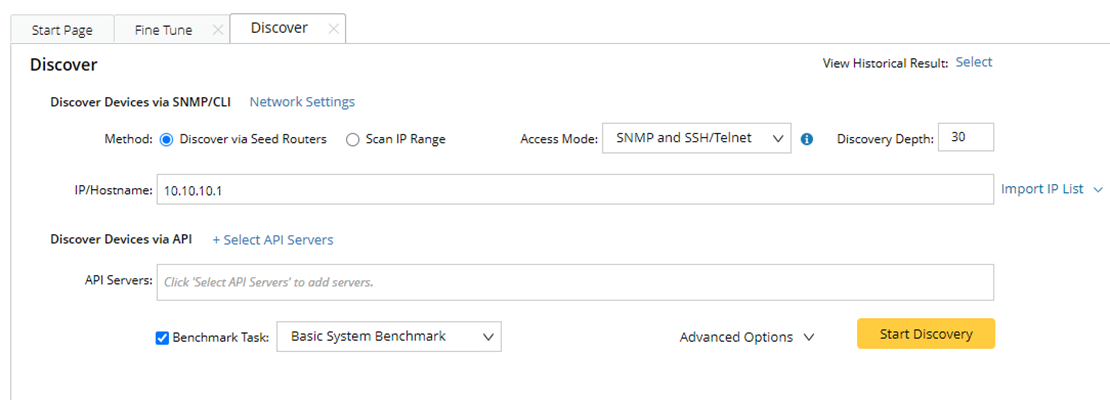The image size is (1110, 400).
Task: Uncheck the Benchmark Task checkbox
Action: [162, 337]
